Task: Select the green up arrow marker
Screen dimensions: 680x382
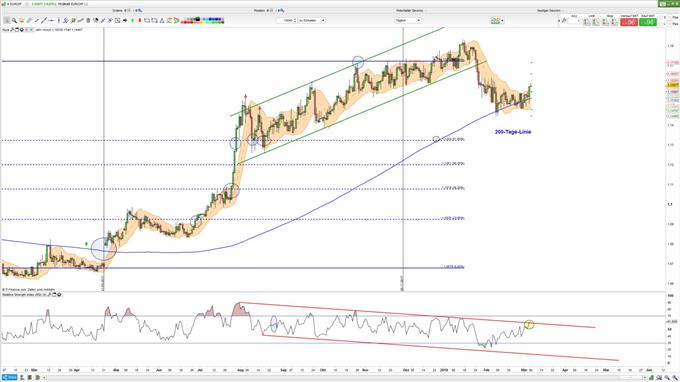Action: pyautogui.click(x=132, y=20)
